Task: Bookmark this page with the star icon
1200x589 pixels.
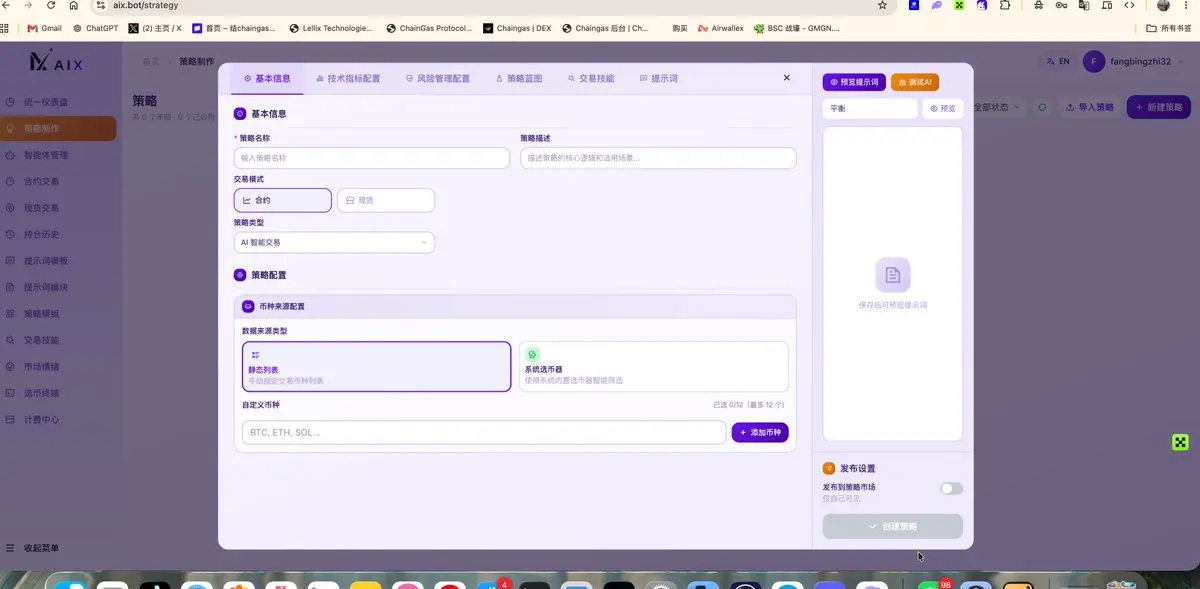Action: pyautogui.click(x=882, y=5)
